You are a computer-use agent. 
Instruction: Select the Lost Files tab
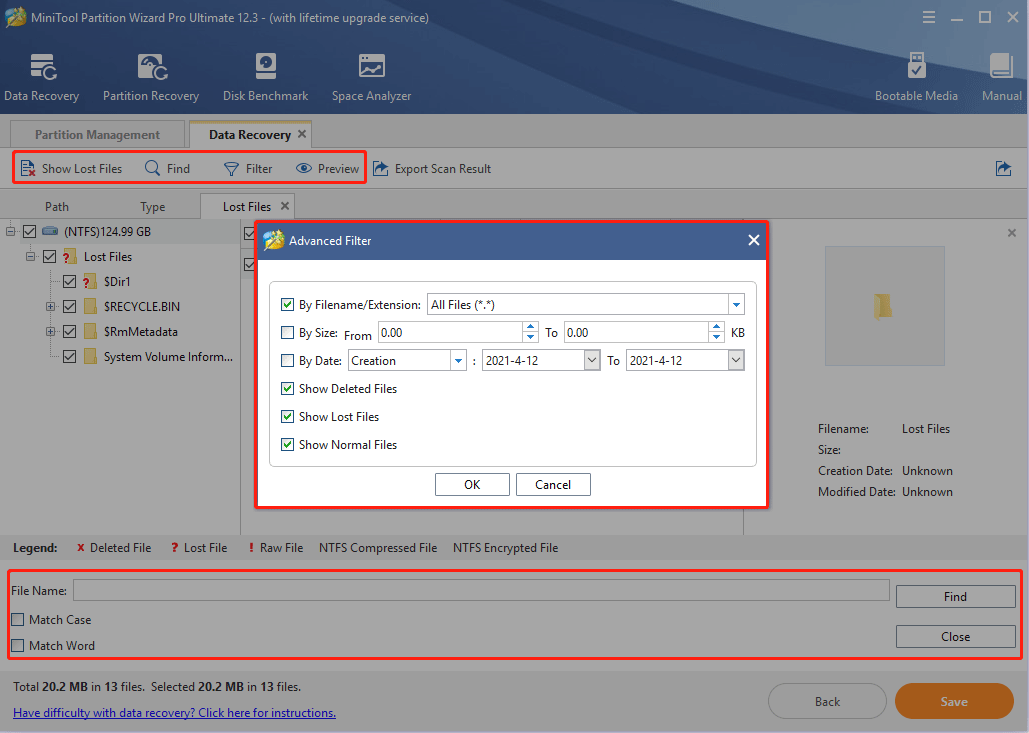[247, 207]
